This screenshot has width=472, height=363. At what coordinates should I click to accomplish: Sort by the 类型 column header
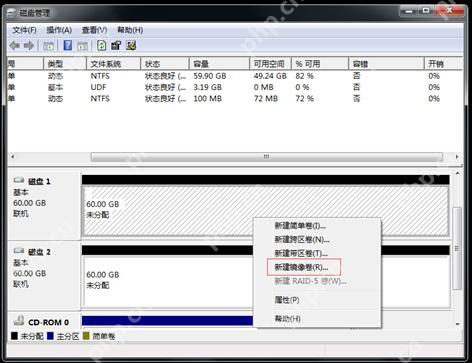tap(65, 64)
